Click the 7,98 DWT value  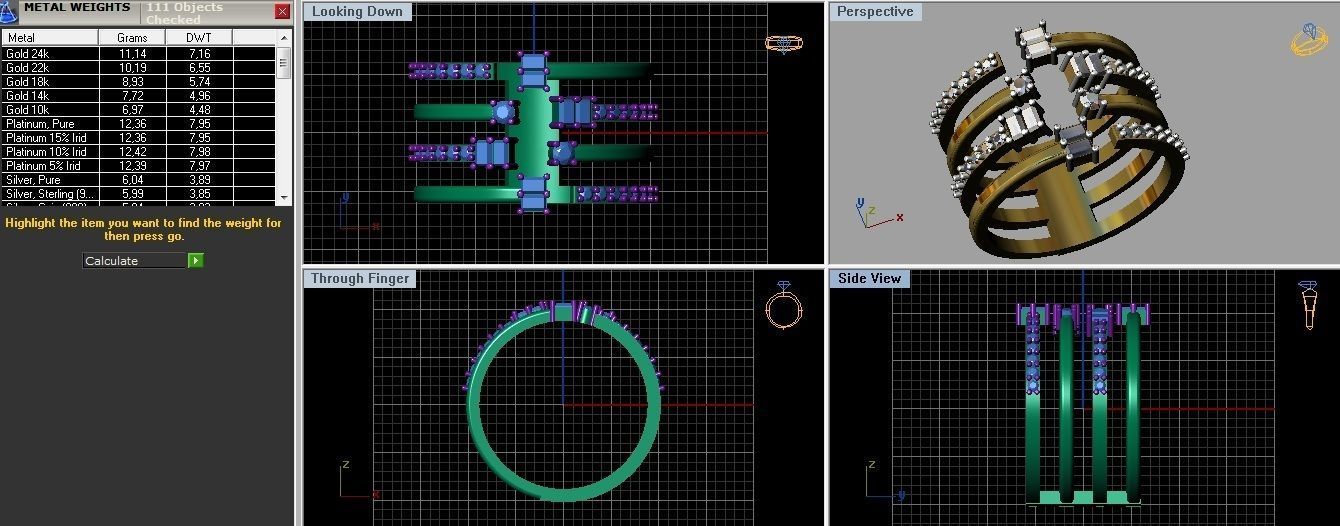tap(199, 151)
